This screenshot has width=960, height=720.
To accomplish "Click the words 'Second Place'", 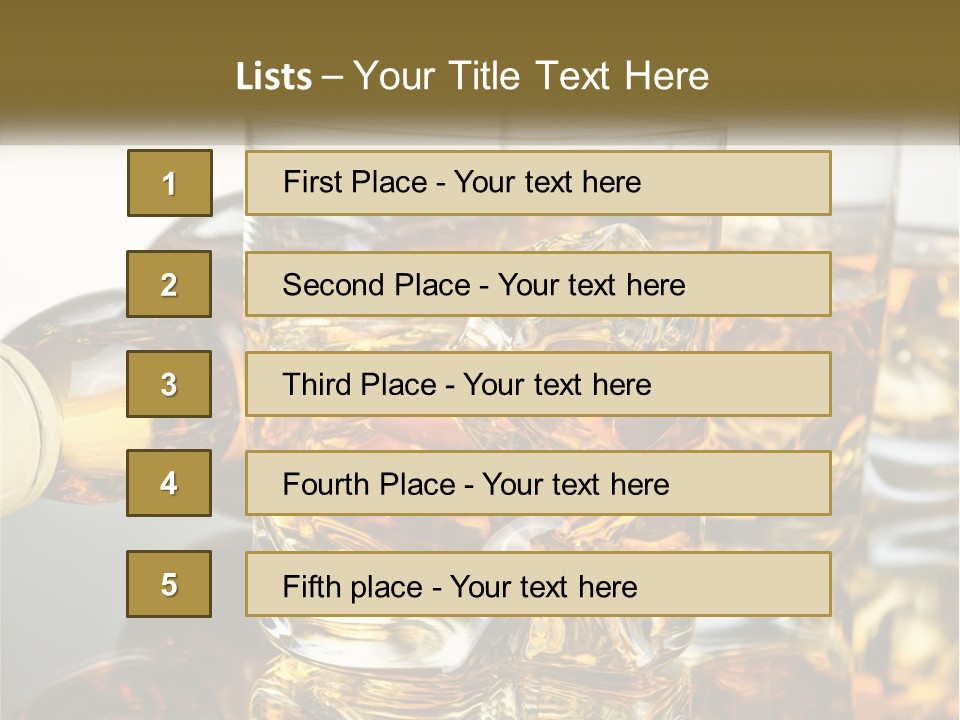I will 377,285.
